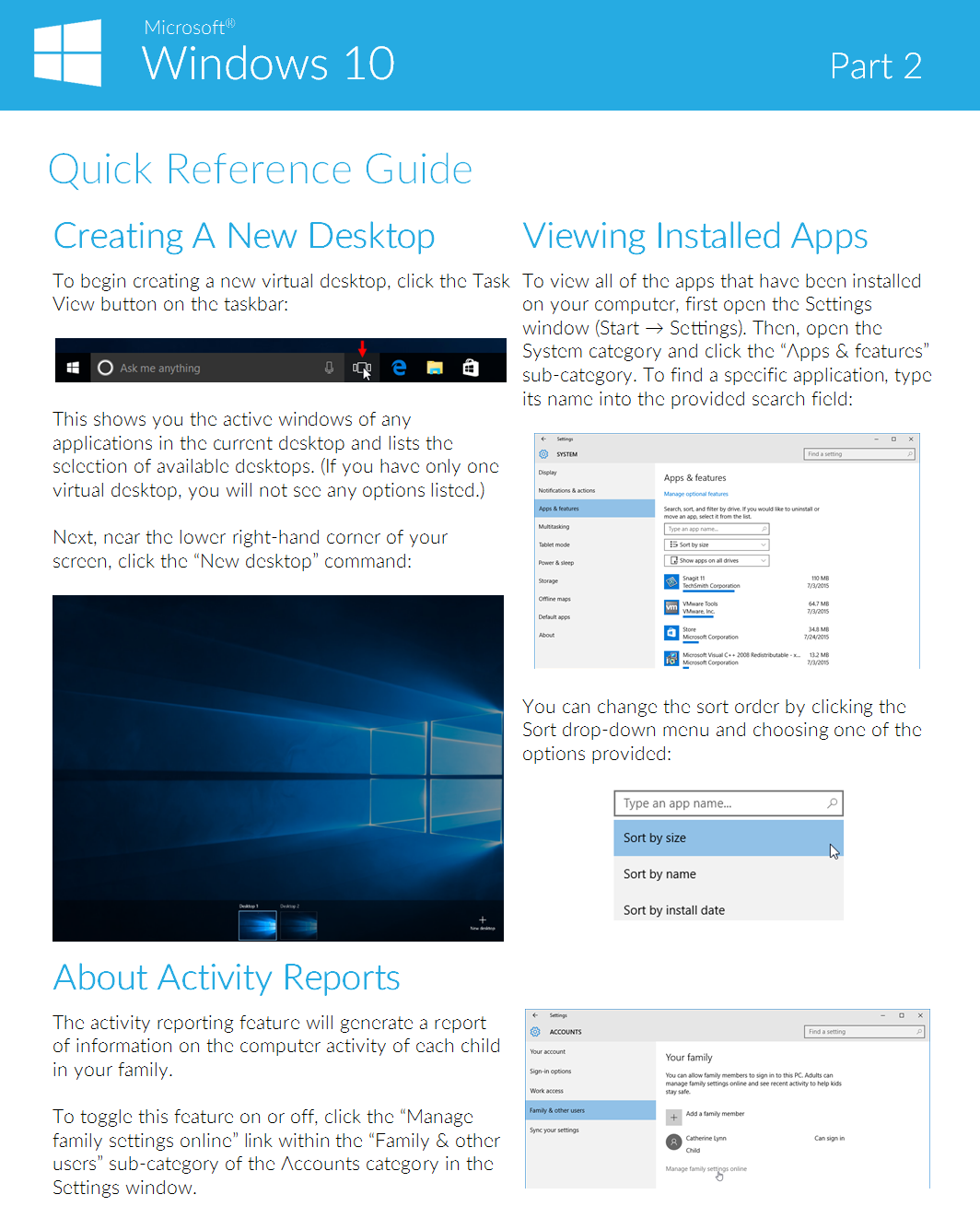Open the Show apps on all drives dropdown
This screenshot has width=980, height=1218.
click(x=717, y=560)
